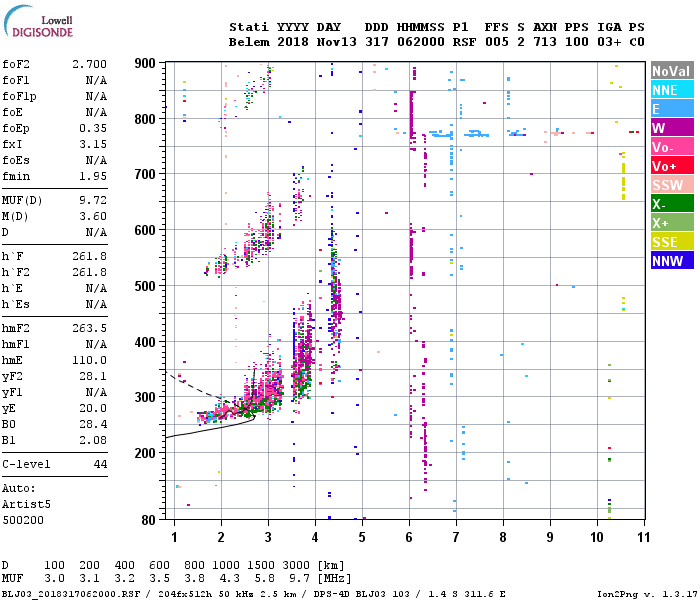The height and width of the screenshot is (600, 700).
Task: Select the X- dark green legend swatch
Action: pyautogui.click(x=672, y=204)
